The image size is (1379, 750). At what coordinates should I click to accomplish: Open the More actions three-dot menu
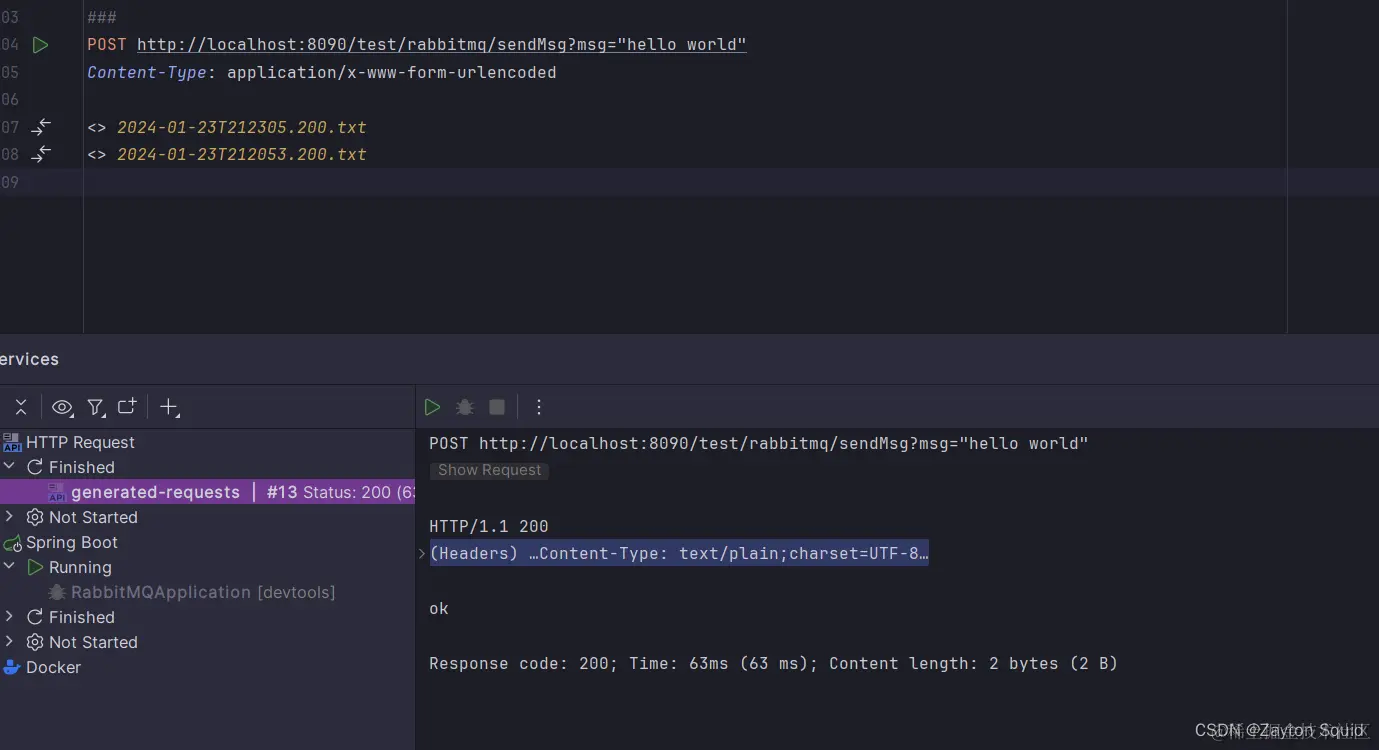539,407
